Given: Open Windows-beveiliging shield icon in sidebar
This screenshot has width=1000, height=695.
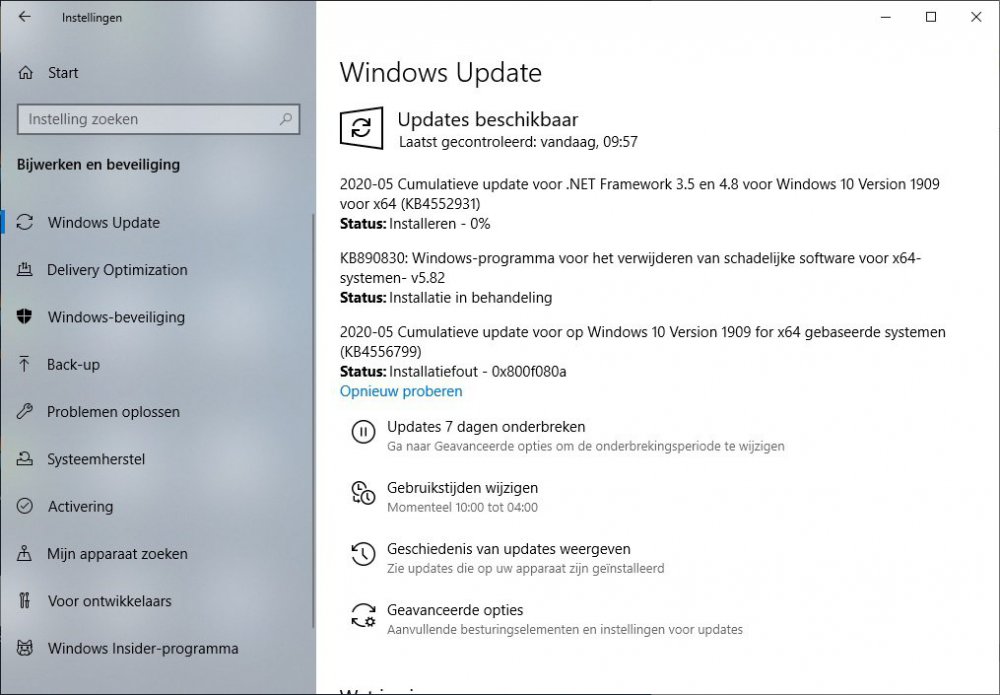Looking at the screenshot, I should click(x=24, y=316).
